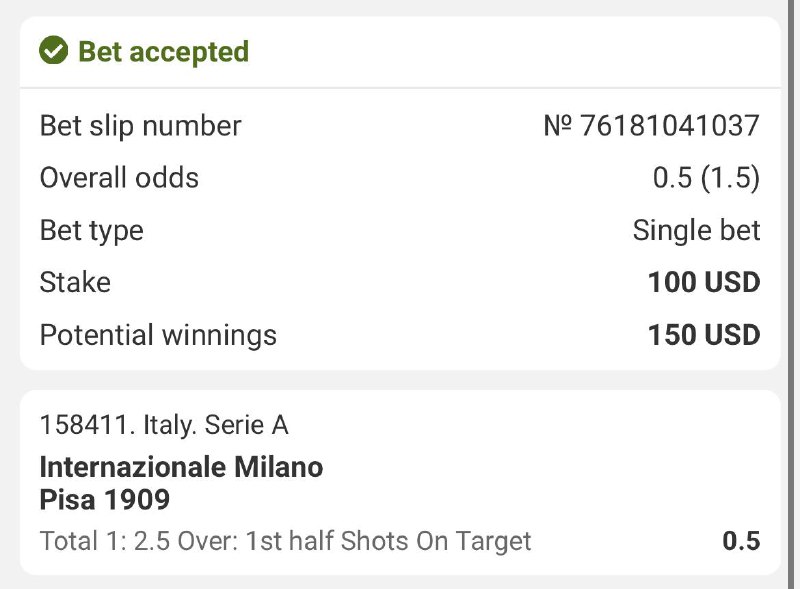Screen dimensions: 800x589
Task: Click the № symbol before slip number
Action: pyautogui.click(x=558, y=126)
